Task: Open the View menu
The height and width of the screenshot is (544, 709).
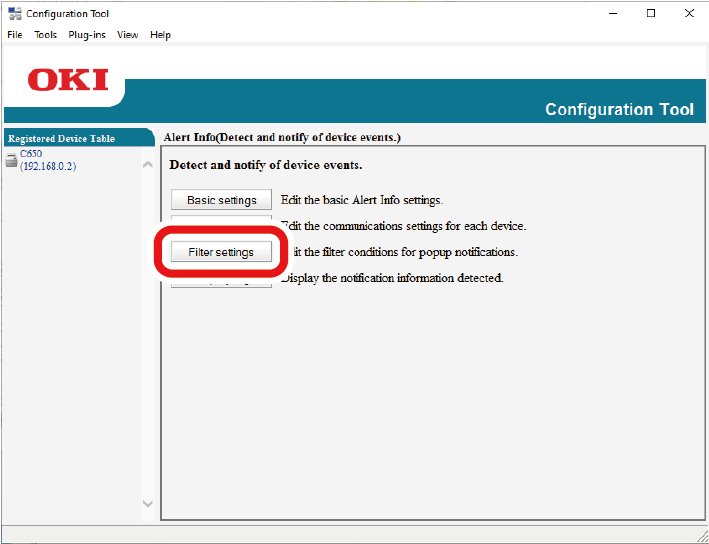Action: coord(128,35)
